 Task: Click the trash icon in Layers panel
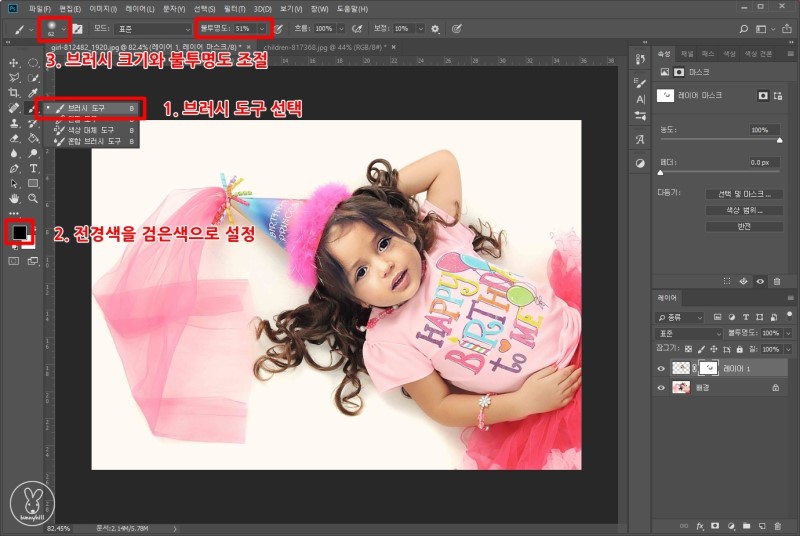click(777, 524)
